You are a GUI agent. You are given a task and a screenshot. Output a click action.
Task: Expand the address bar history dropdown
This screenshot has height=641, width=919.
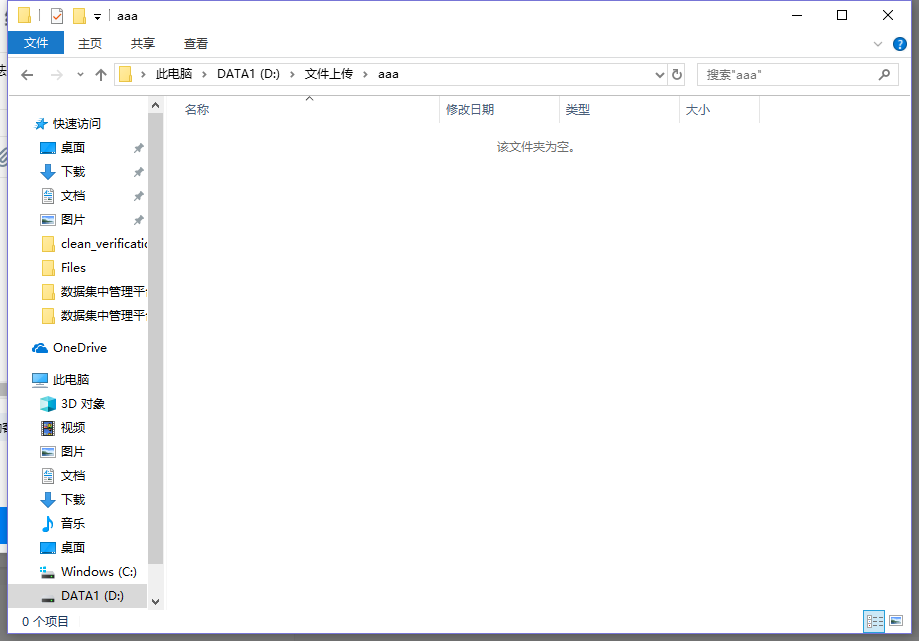(659, 75)
